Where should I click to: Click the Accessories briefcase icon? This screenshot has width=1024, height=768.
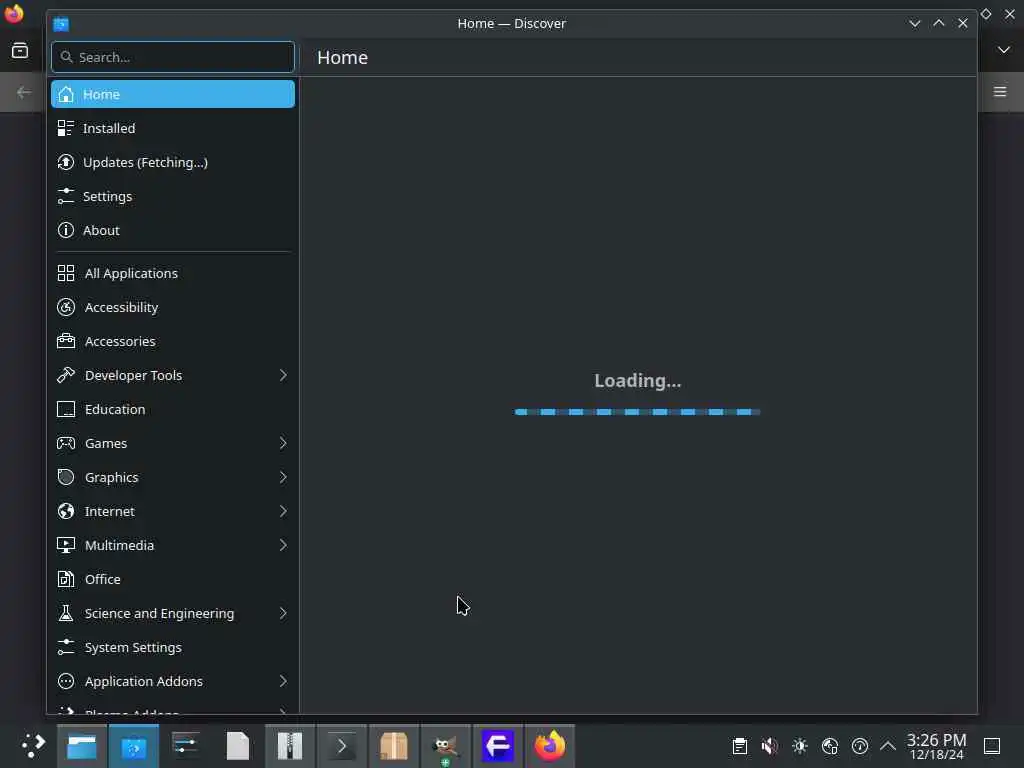click(66, 341)
